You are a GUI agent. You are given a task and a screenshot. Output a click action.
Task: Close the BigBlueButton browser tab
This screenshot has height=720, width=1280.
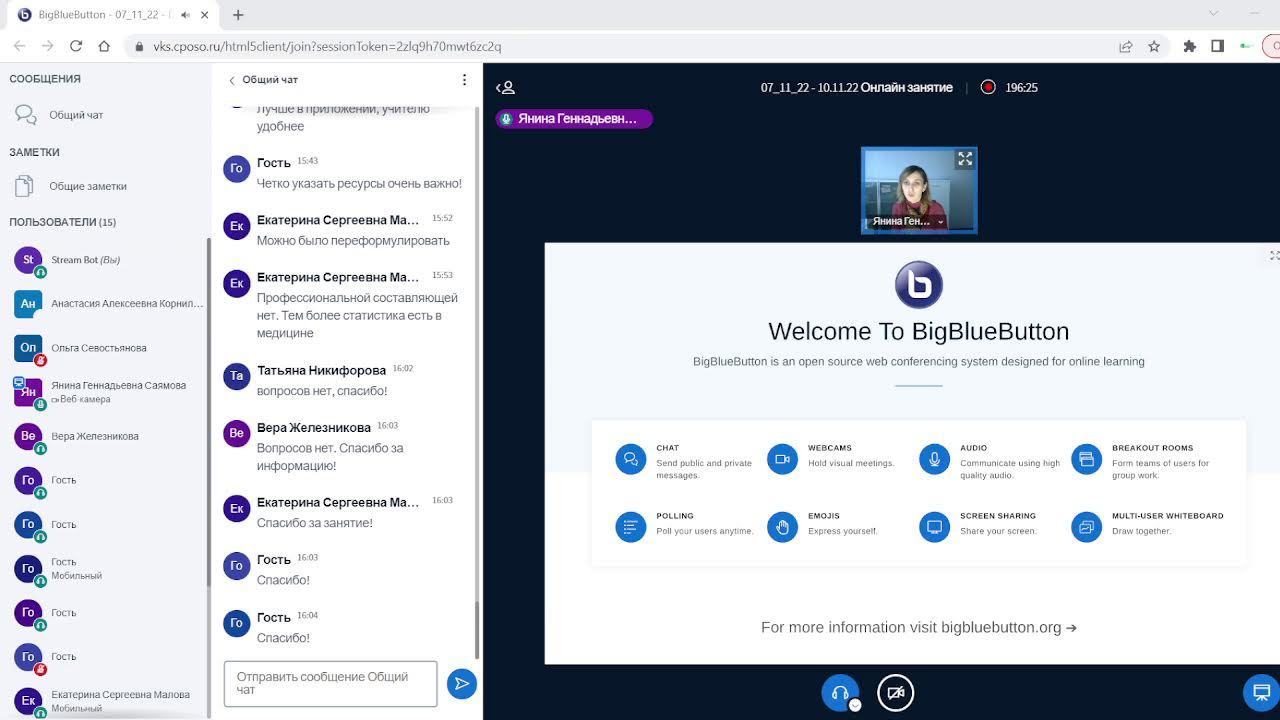coord(206,15)
